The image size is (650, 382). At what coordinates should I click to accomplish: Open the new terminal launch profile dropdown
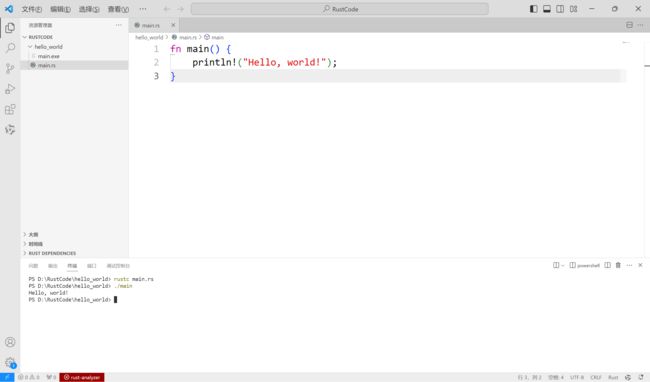[x=563, y=265]
